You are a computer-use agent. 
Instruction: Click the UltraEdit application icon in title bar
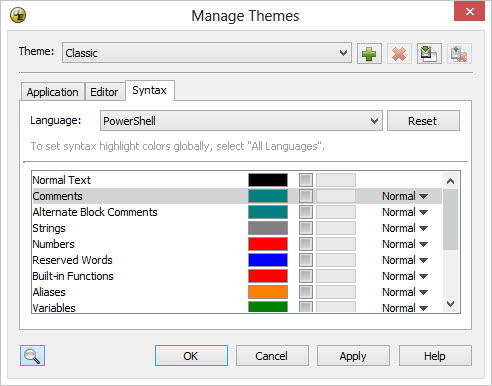tap(18, 15)
